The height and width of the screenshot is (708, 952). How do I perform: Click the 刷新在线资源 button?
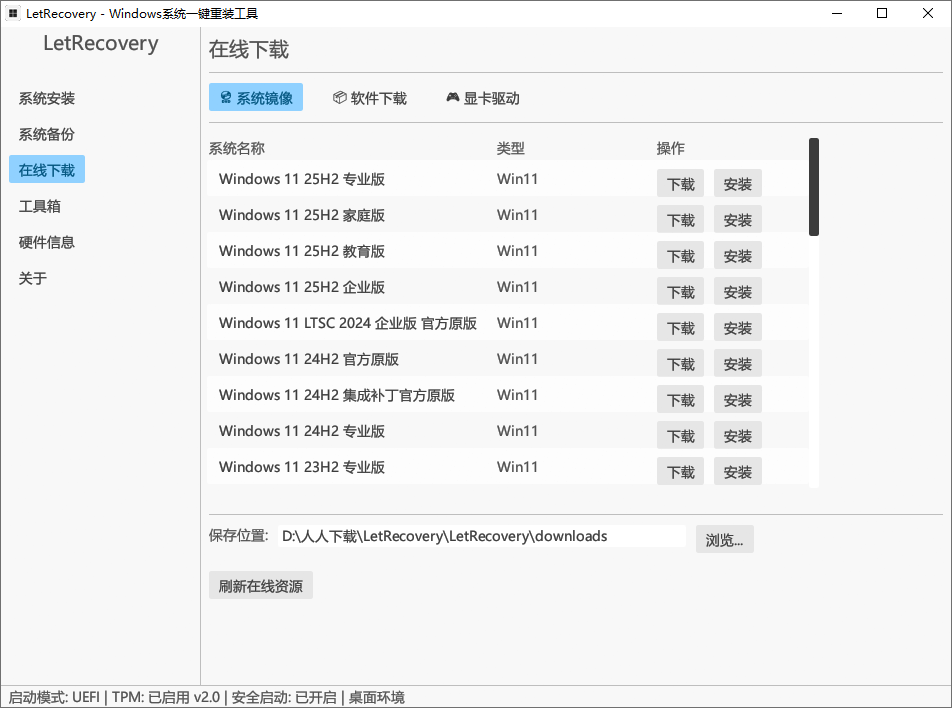260,585
